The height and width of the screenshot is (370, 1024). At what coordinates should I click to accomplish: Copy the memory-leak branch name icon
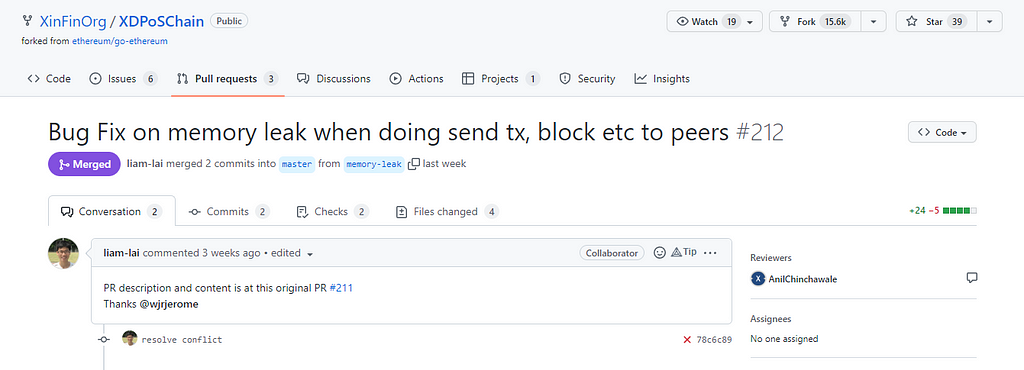point(413,164)
